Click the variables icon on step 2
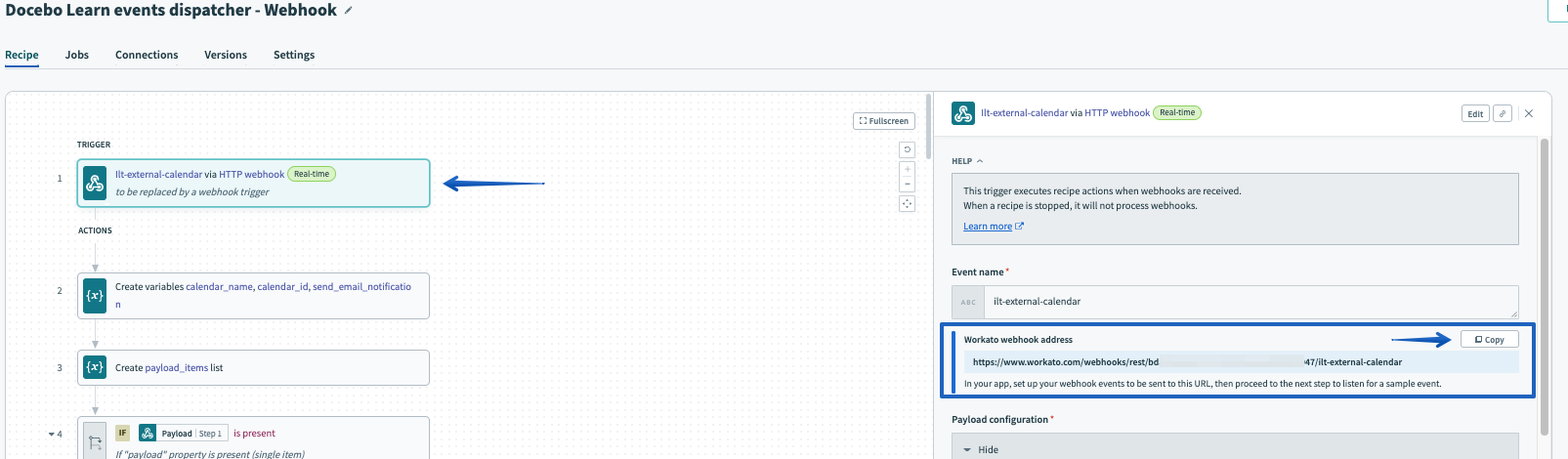 pos(95,295)
